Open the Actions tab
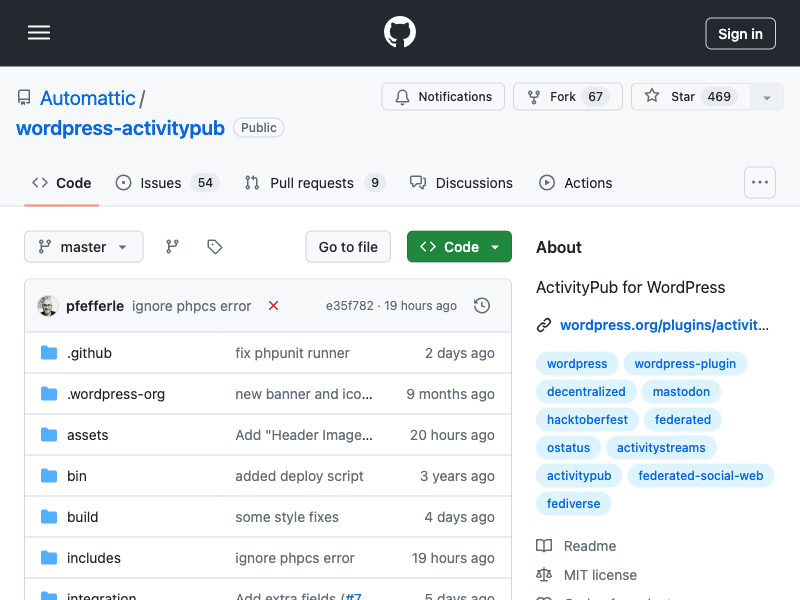Image resolution: width=800 pixels, height=600 pixels. coord(576,183)
